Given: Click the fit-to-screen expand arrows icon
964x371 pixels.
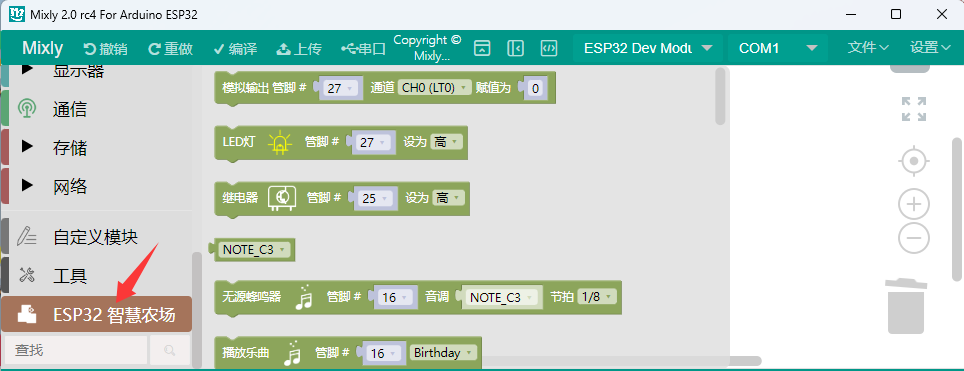Looking at the screenshot, I should pos(914,109).
